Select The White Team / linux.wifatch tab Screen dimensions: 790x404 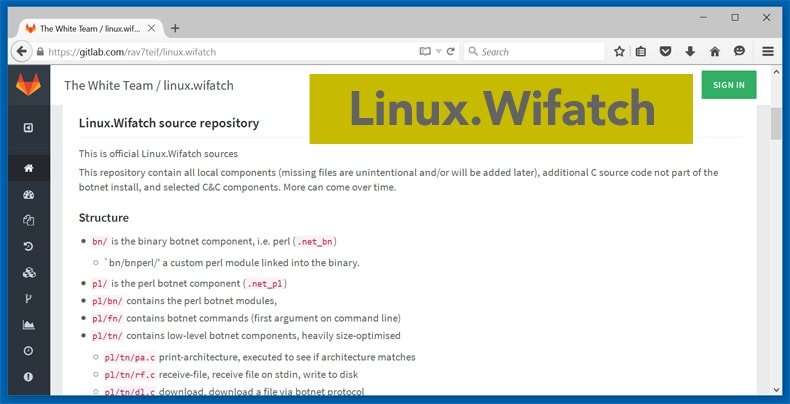(92, 29)
